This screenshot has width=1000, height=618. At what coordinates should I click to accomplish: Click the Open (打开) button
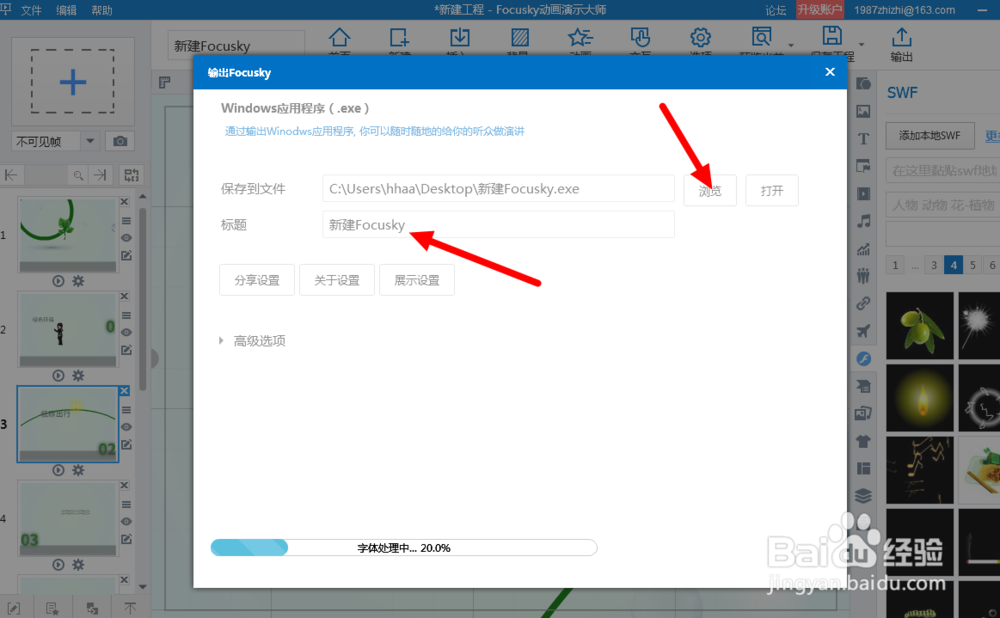(x=772, y=190)
